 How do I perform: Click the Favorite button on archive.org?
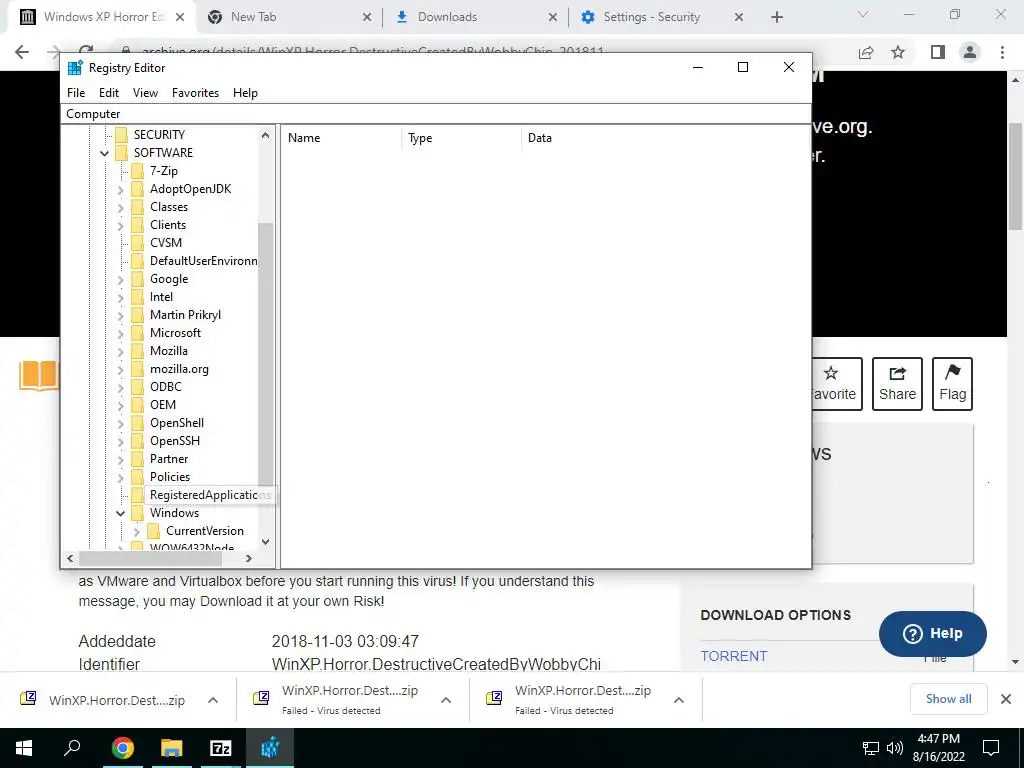pyautogui.click(x=837, y=384)
